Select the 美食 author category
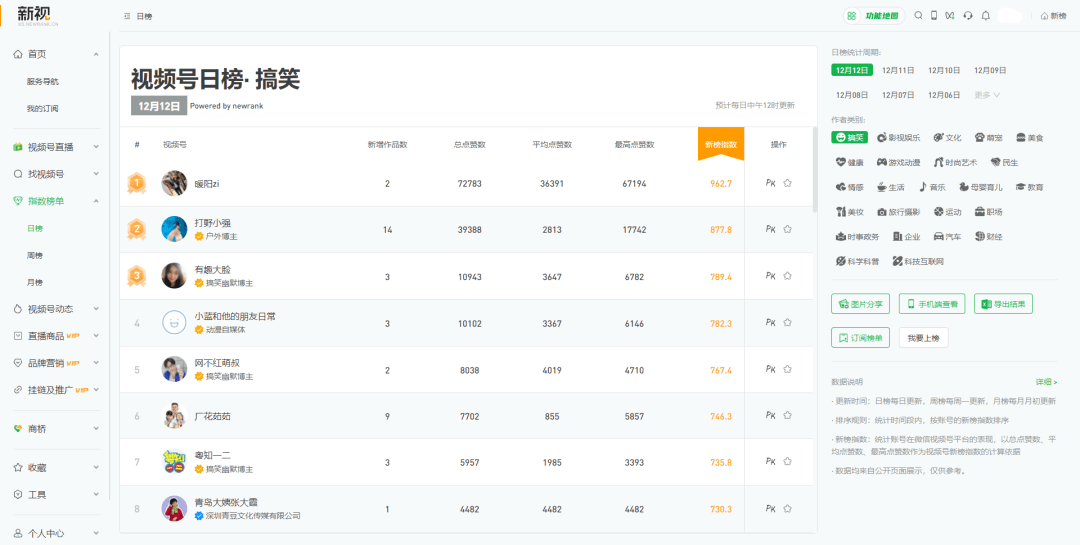The image size is (1080, 545). click(1030, 138)
